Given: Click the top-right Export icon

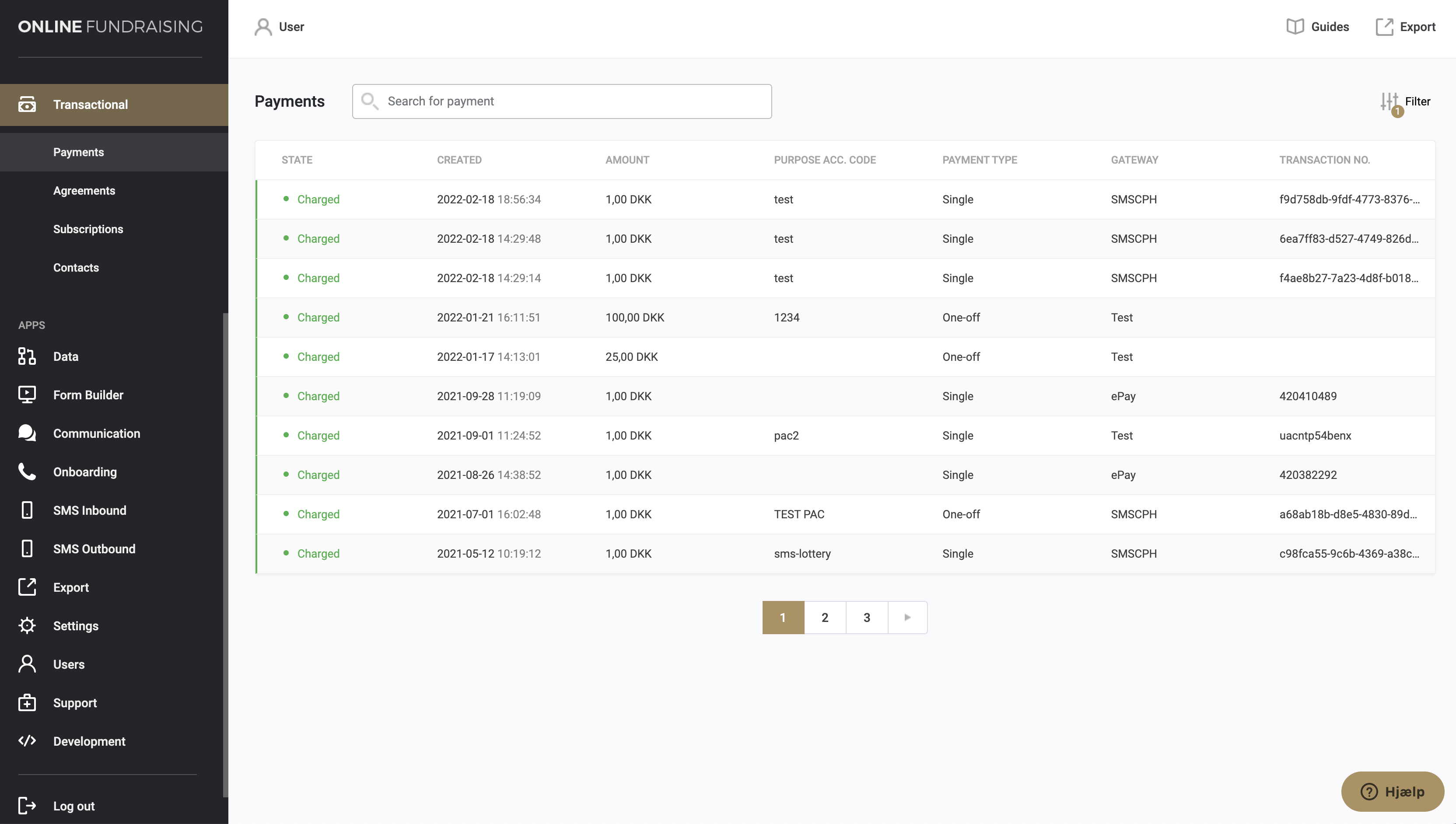Looking at the screenshot, I should tap(1385, 27).
